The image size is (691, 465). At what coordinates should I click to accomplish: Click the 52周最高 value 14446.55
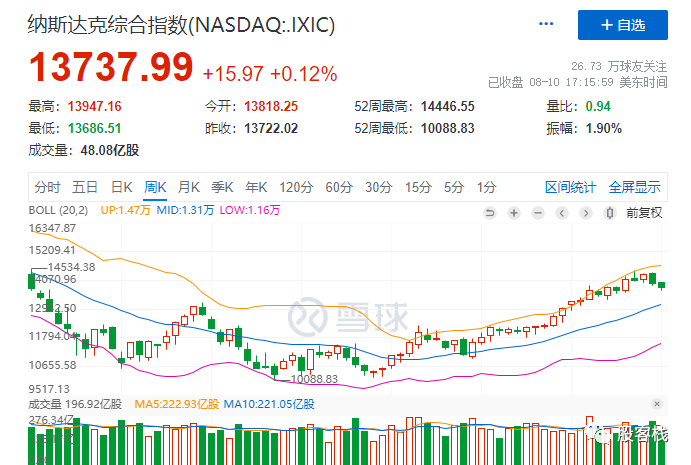pyautogui.click(x=448, y=107)
